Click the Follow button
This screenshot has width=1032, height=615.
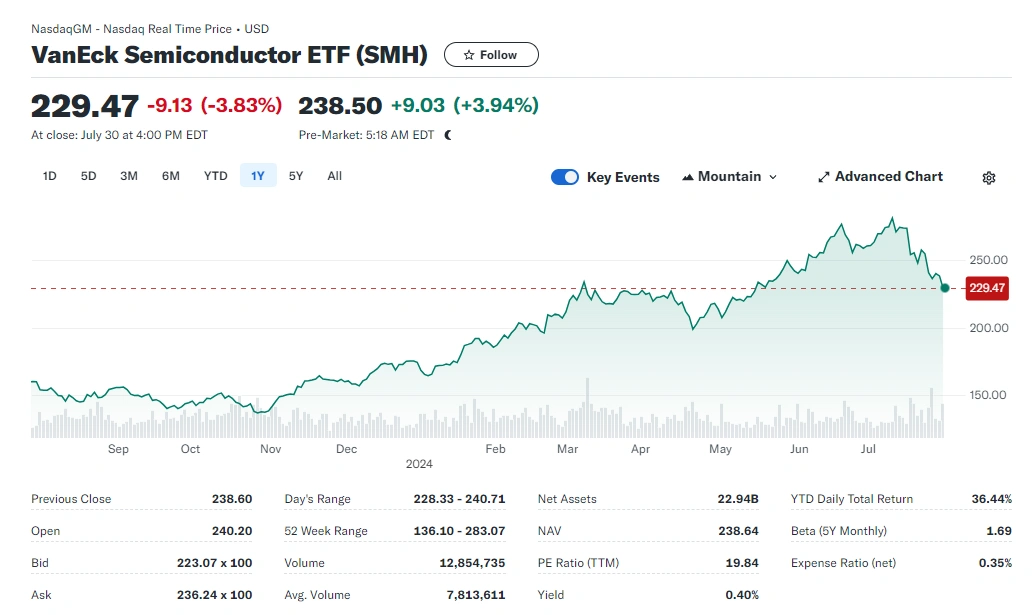click(x=491, y=54)
